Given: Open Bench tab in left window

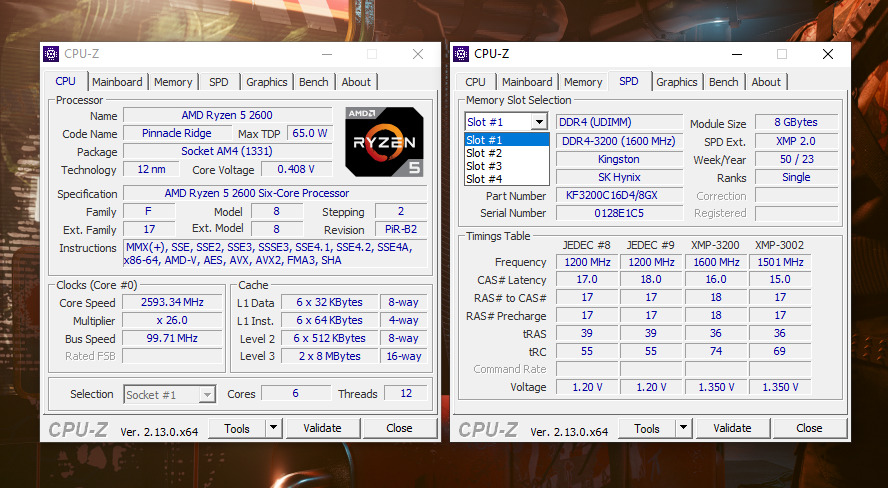Looking at the screenshot, I should coord(314,82).
